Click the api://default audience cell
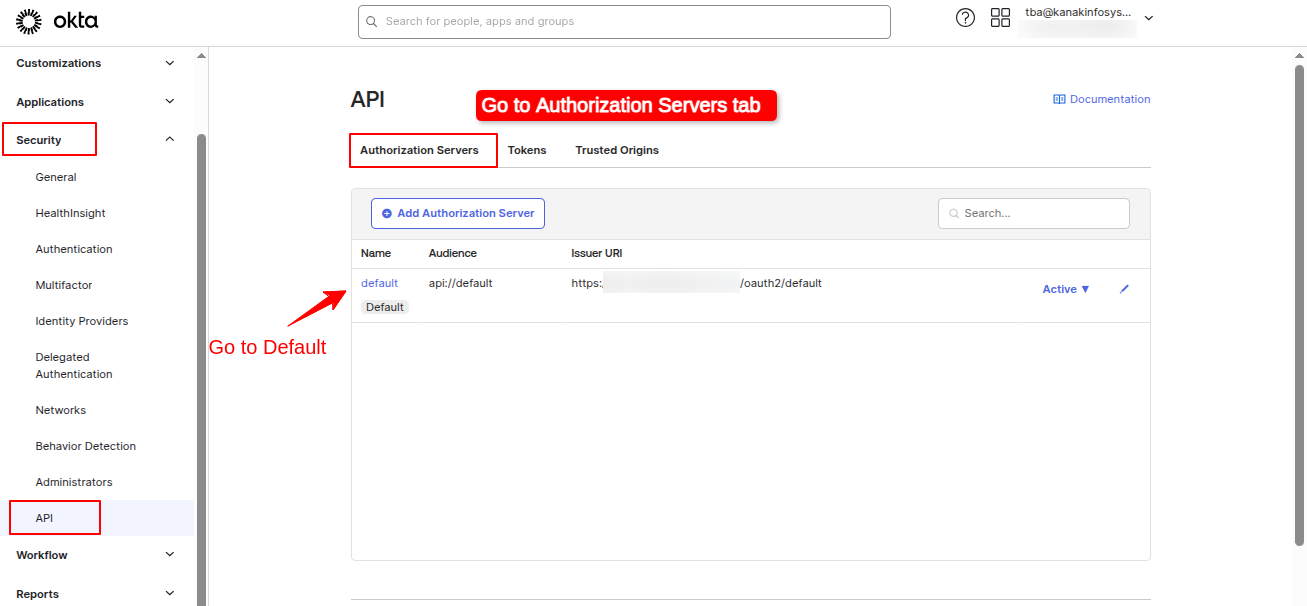 click(461, 283)
